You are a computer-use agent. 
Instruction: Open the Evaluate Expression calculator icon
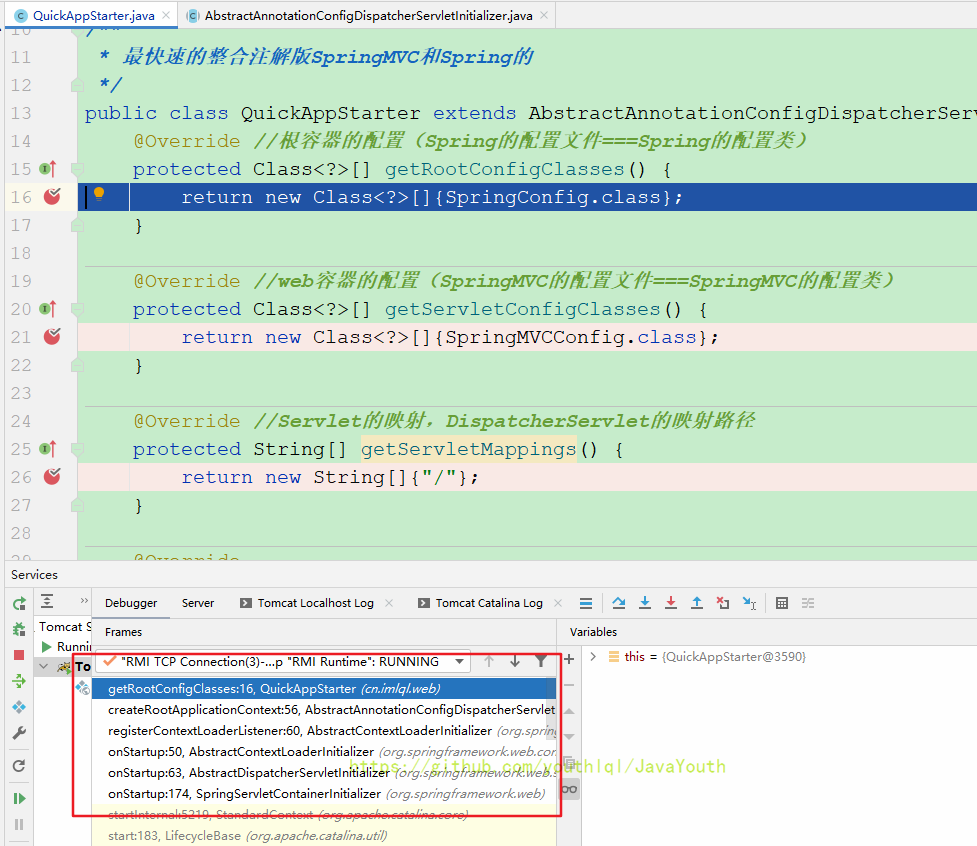(782, 603)
